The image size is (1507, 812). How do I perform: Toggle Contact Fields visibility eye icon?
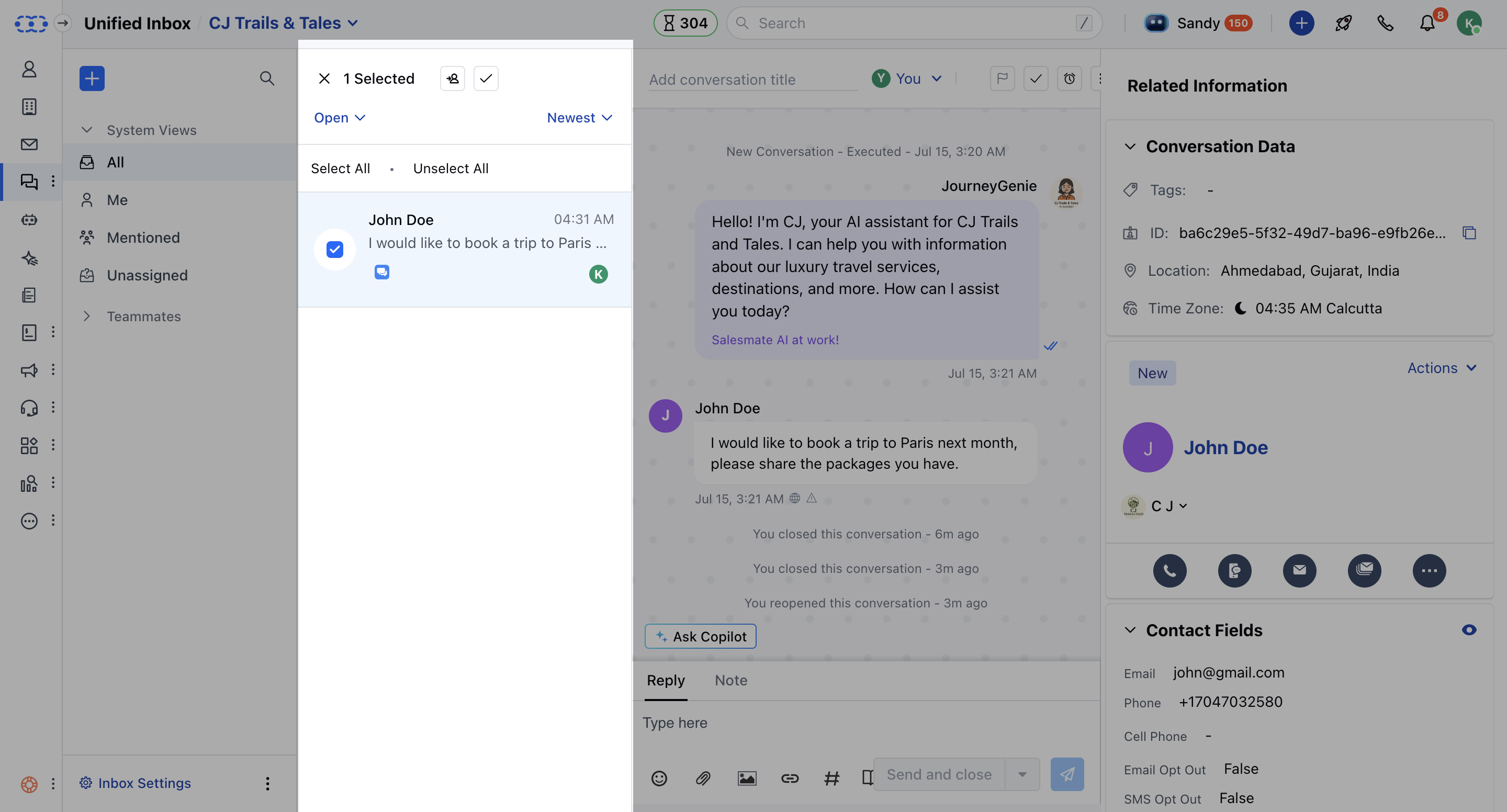tap(1468, 629)
